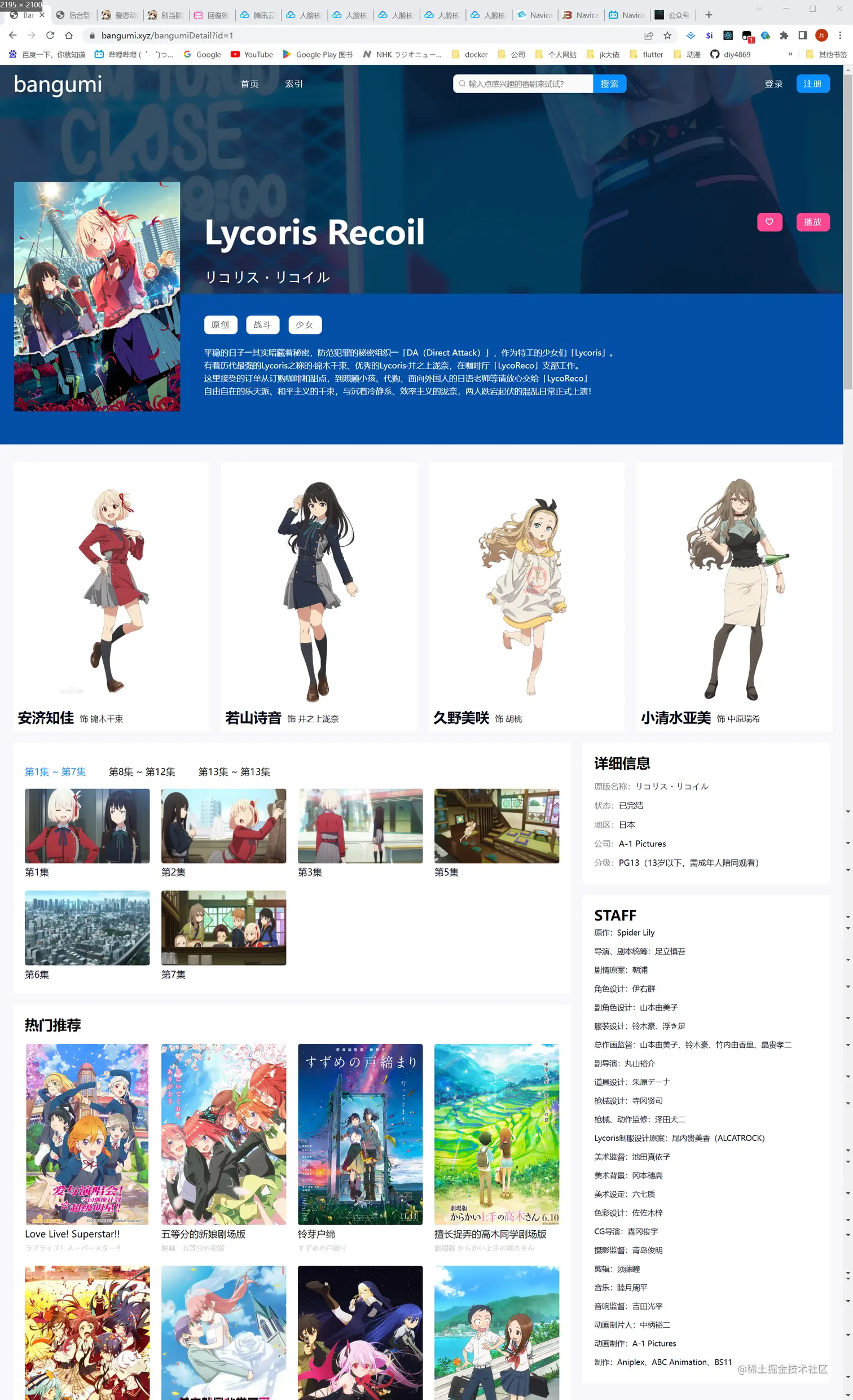The height and width of the screenshot is (1400, 853).
Task: Expand the flutter bookmark folder
Action: 646,55
